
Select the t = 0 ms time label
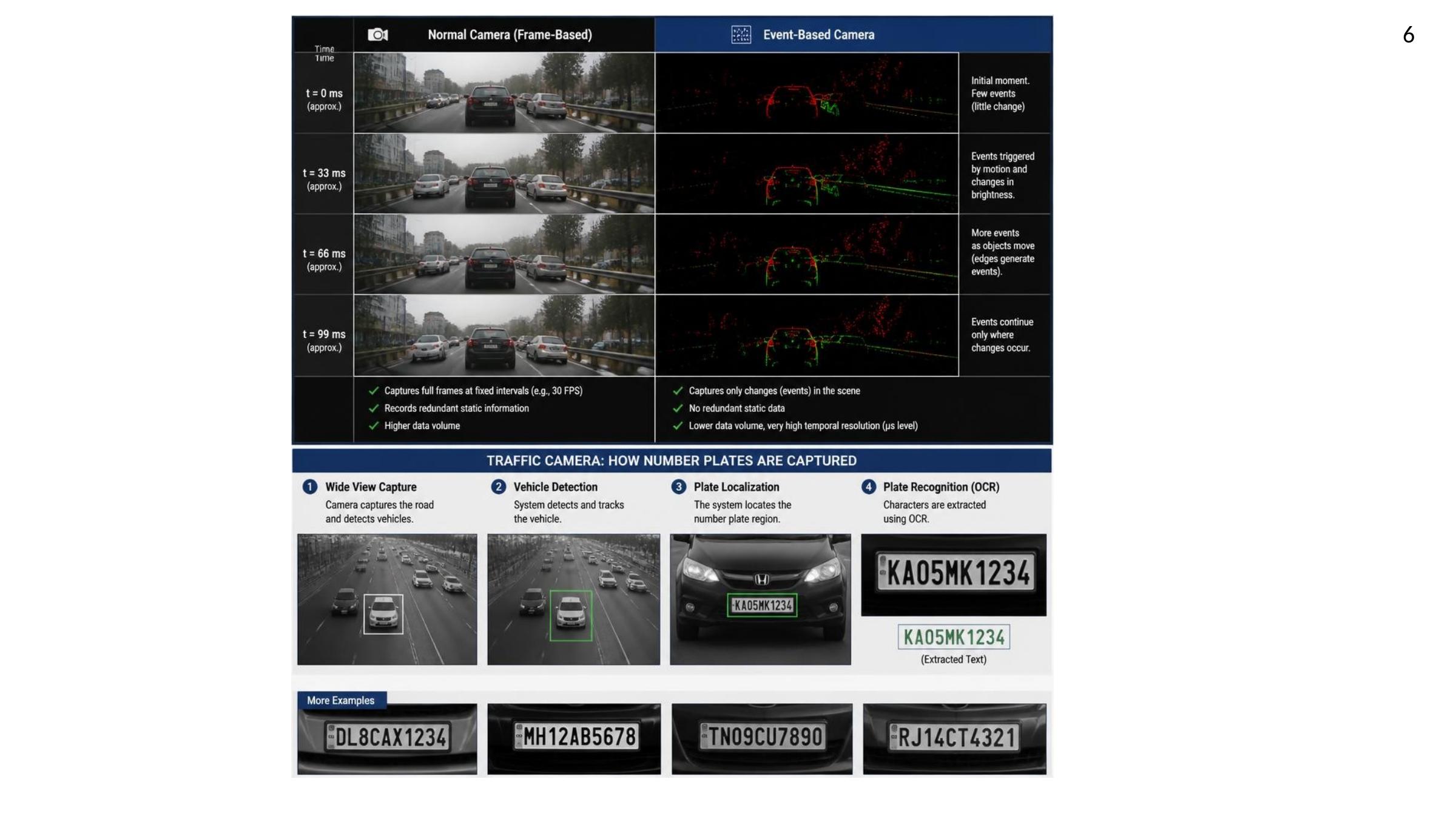(x=324, y=99)
